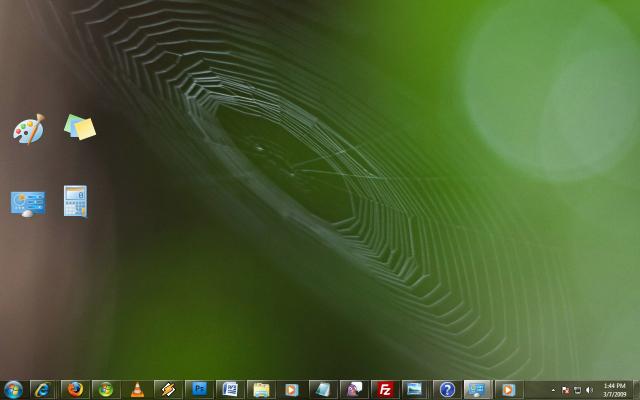Launch FileZilla from the taskbar
Image resolution: width=640 pixels, height=400 pixels.
[x=385, y=389]
